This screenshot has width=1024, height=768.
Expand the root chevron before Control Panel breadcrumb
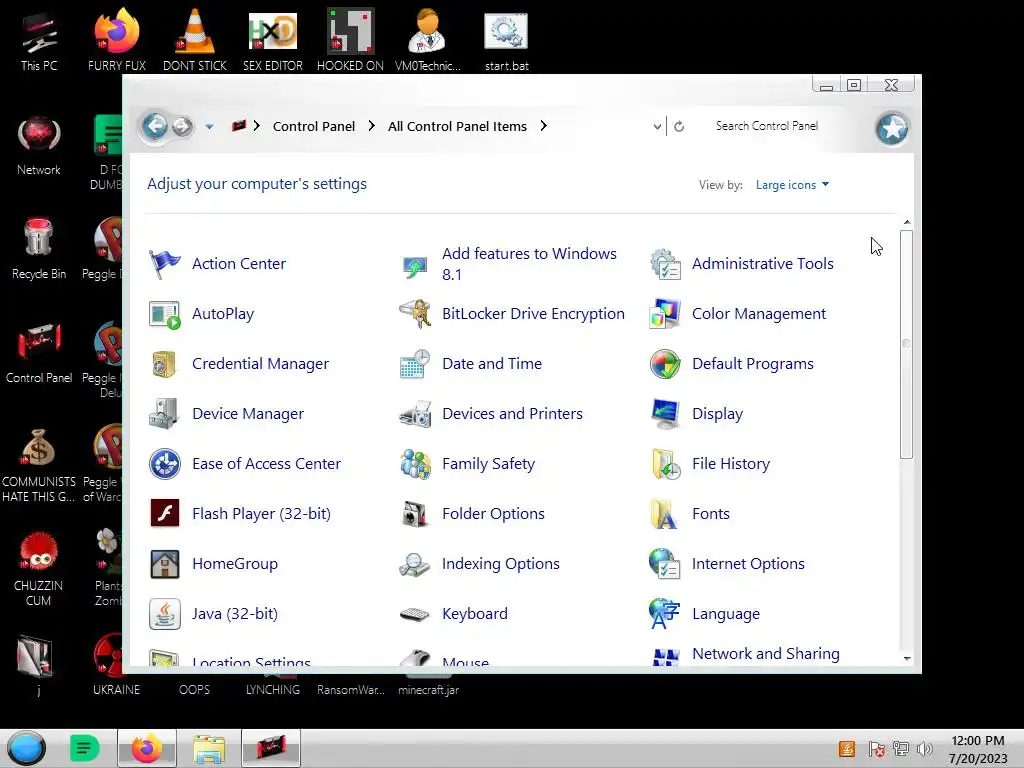[257, 126]
